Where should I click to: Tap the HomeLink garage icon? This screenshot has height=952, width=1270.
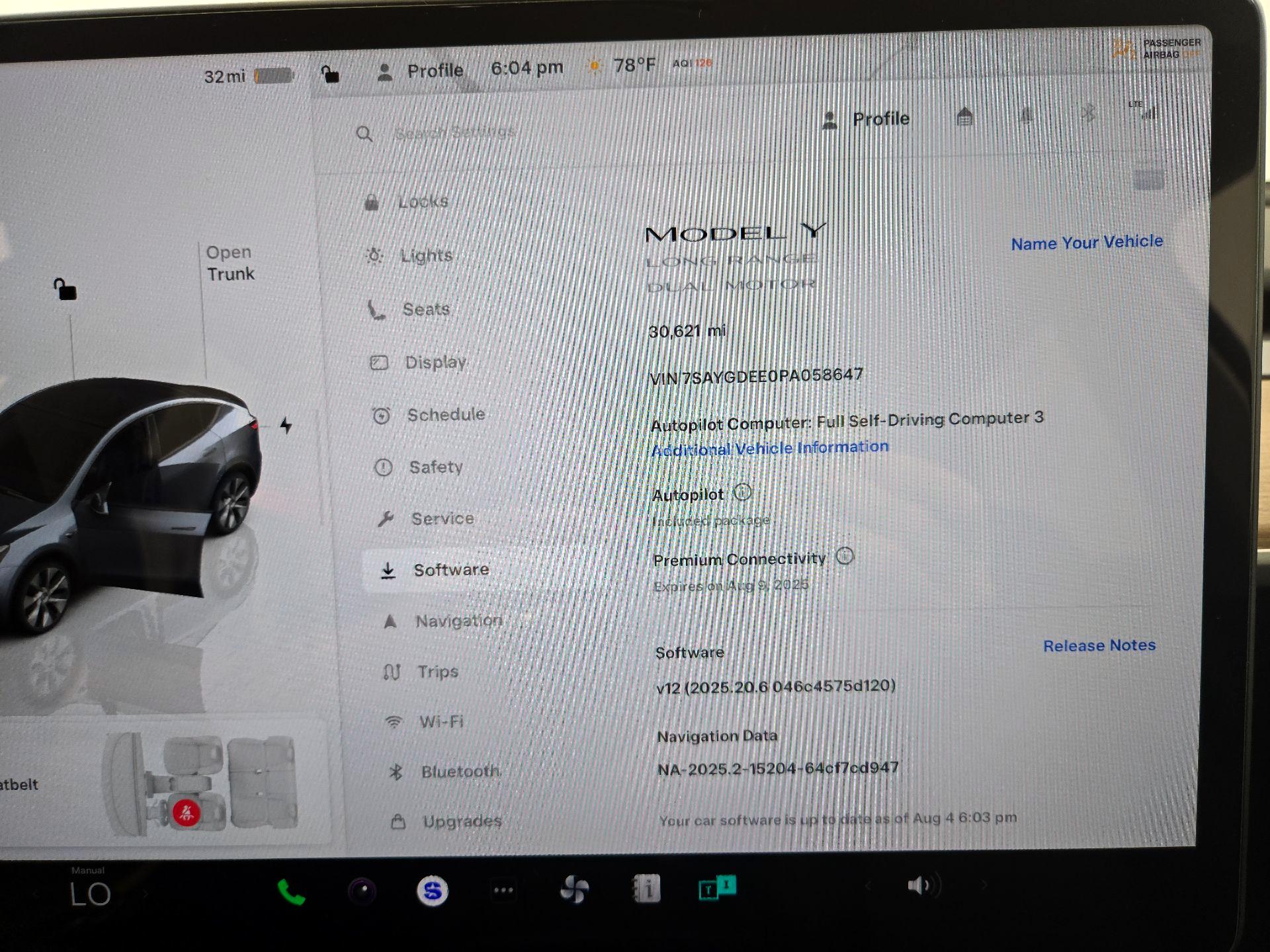click(964, 117)
